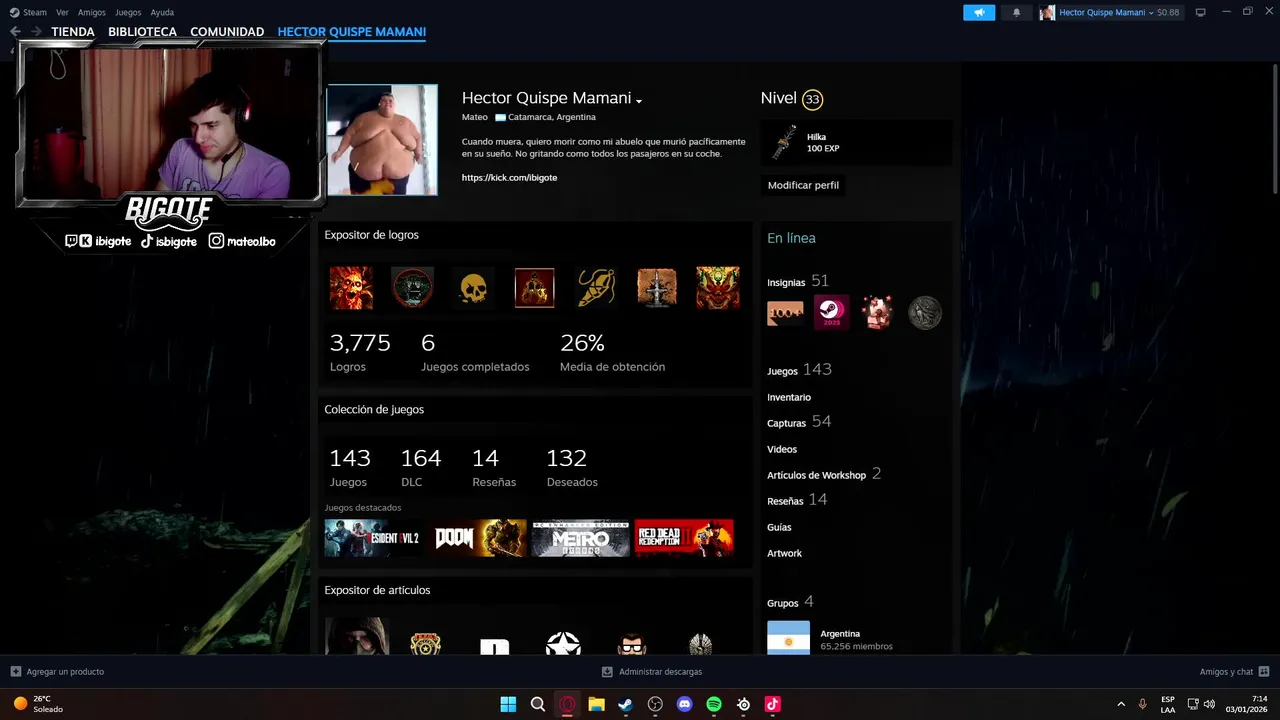
Task: Click the 100+ games badge icon
Action: pyautogui.click(x=785, y=313)
